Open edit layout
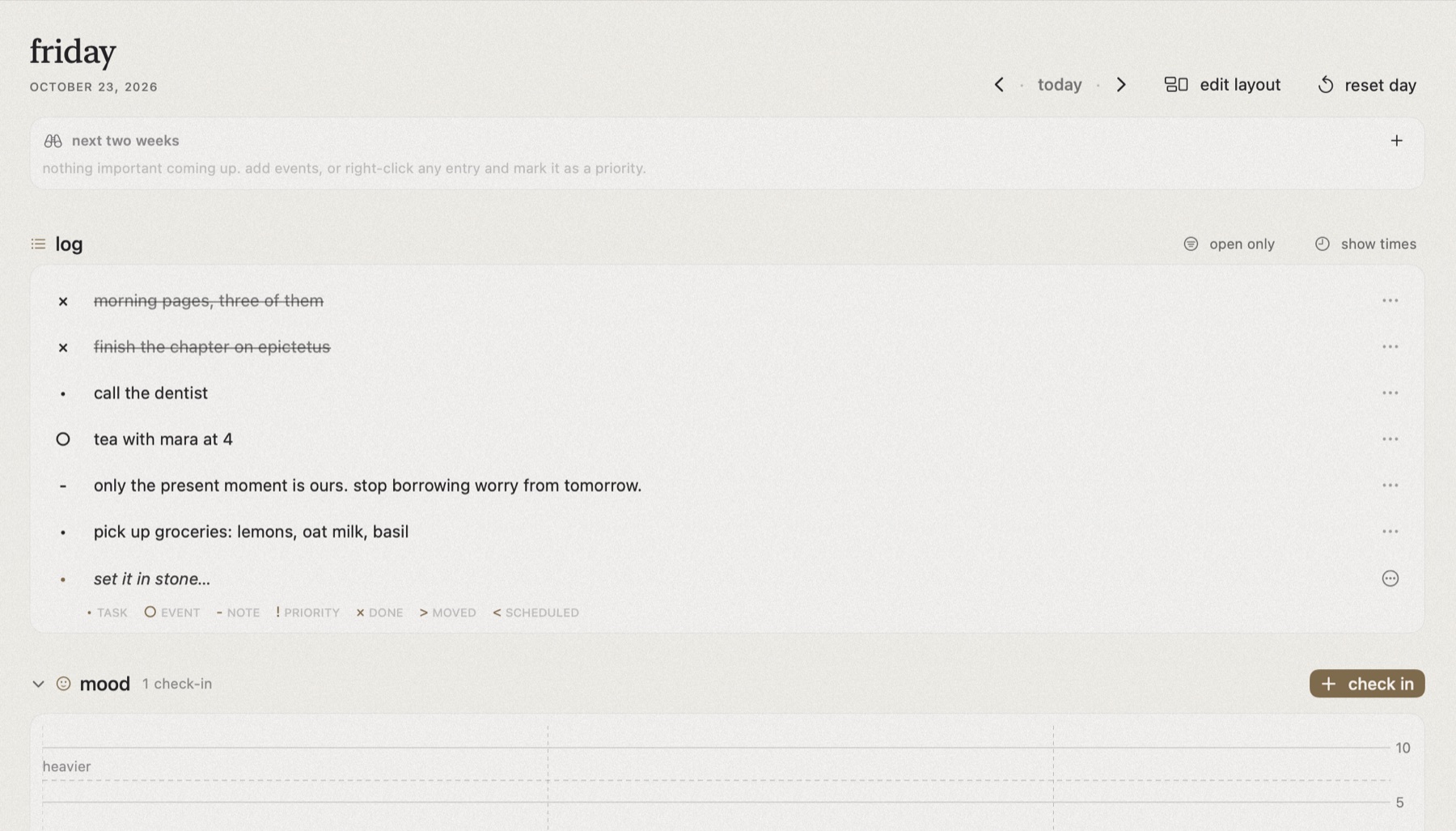Viewport: 1456px width, 831px height. pyautogui.click(x=1222, y=85)
